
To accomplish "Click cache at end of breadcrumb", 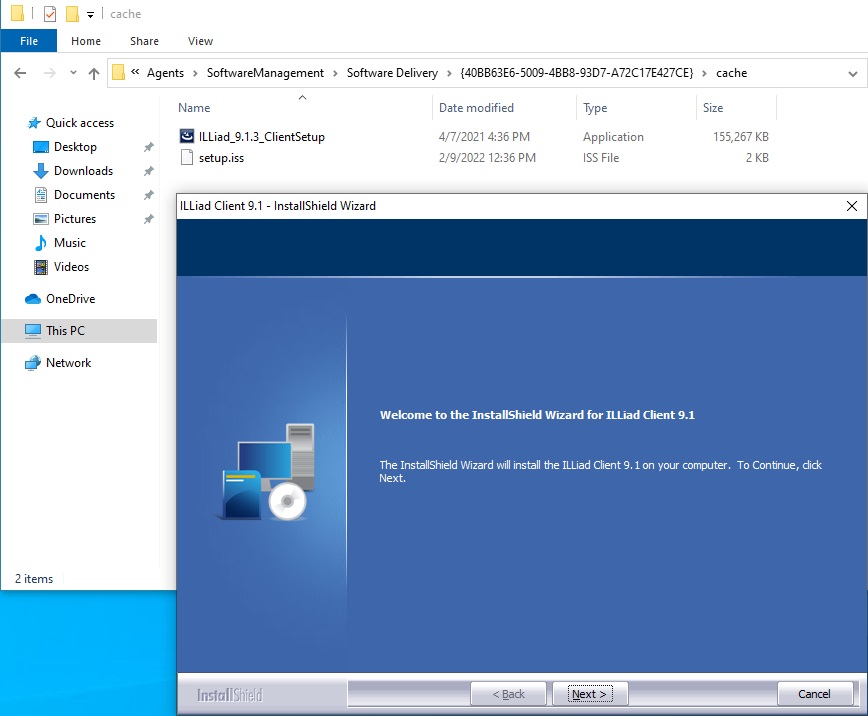I will [731, 73].
